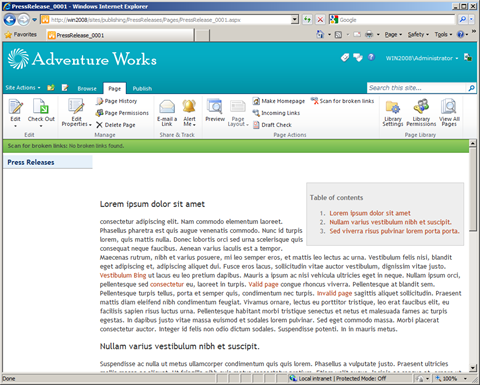Screen dimensions: 480x385
Task: Open the IE Tools menu dropdown
Action: (443, 34)
